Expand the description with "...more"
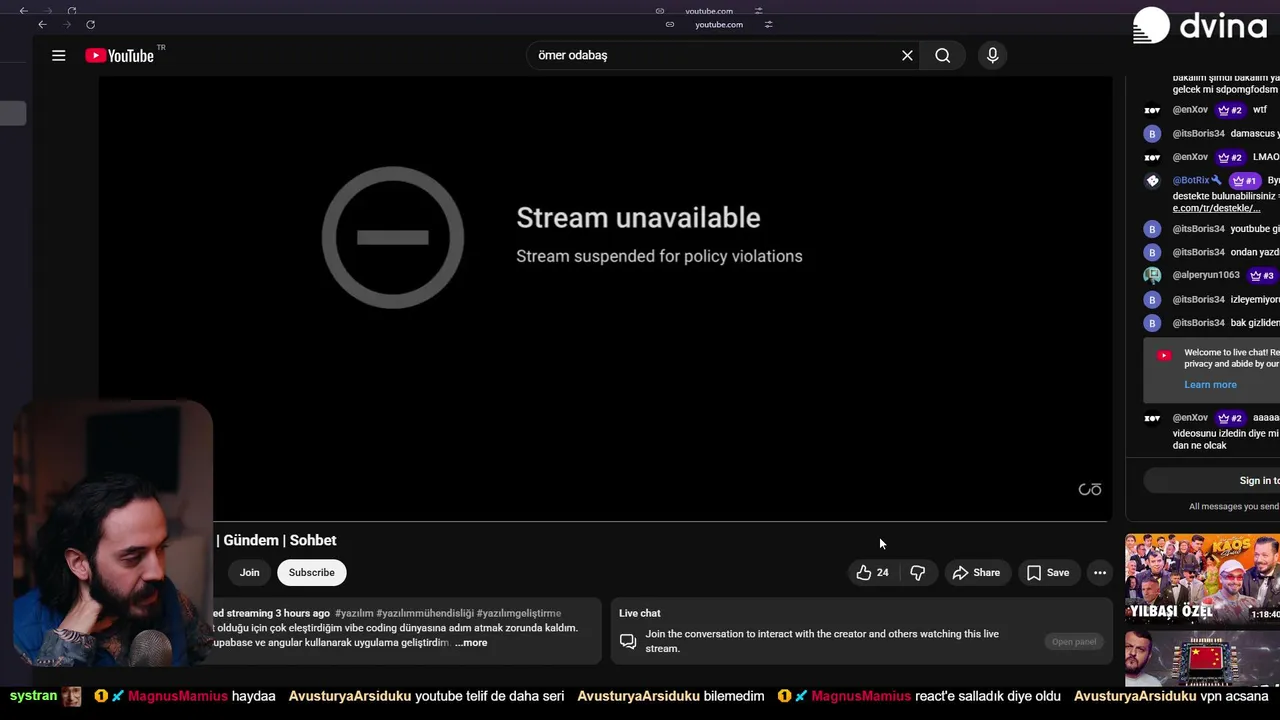The height and width of the screenshot is (720, 1280). coord(471,643)
